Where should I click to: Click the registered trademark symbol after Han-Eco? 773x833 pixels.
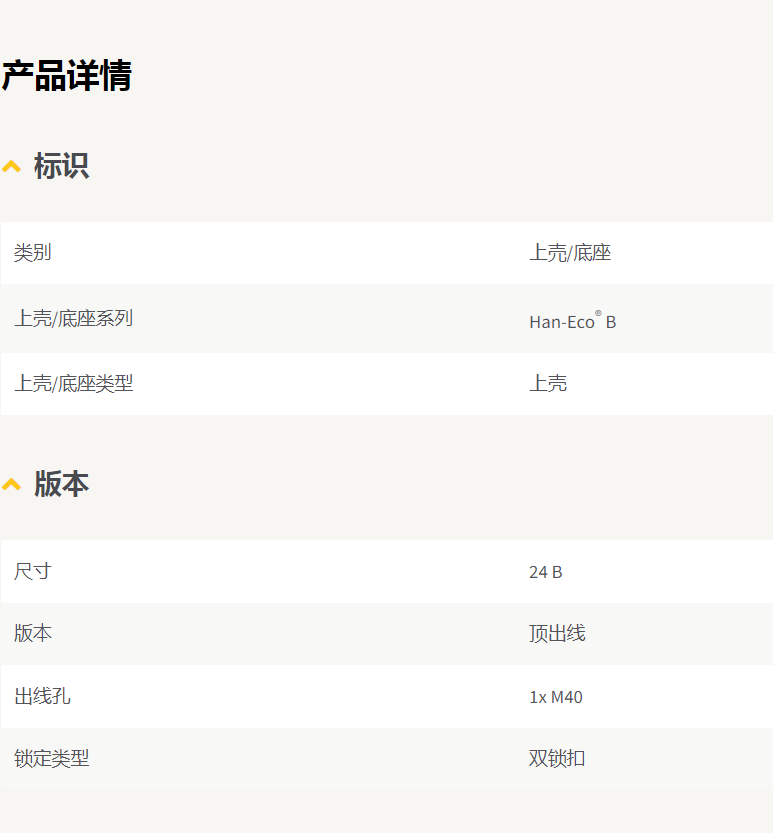[598, 314]
